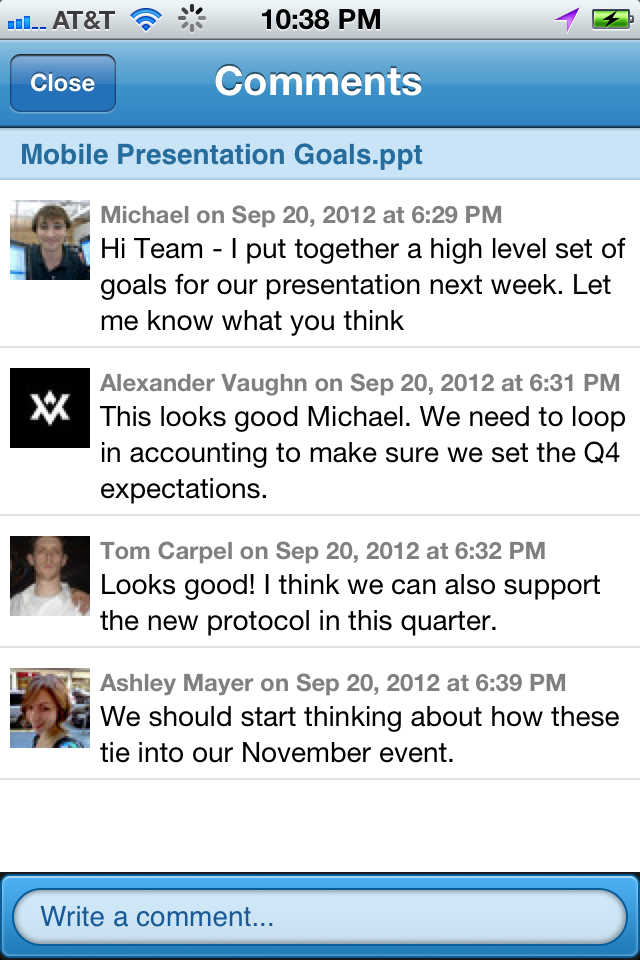Tap Alexander Vaughn's logo avatar
Screen dimensions: 640x960
click(50, 408)
